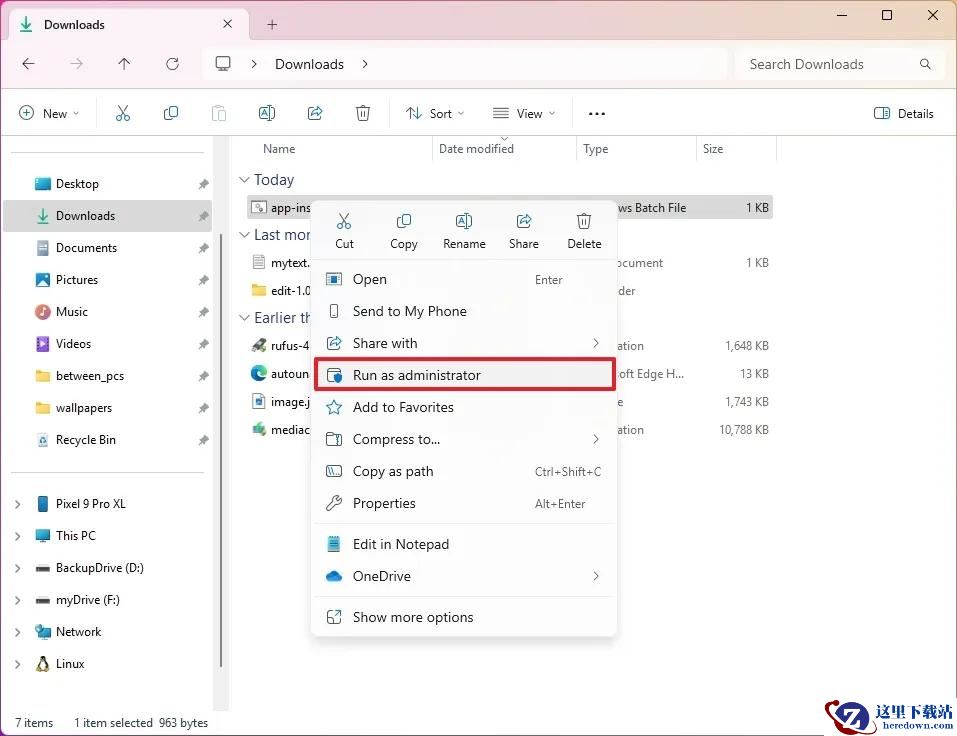The height and width of the screenshot is (736, 957).
Task: Expand myDrive (F:) node
Action: pos(18,600)
